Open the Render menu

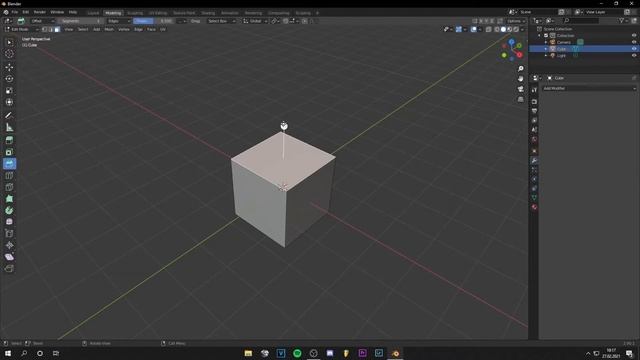tap(40, 12)
